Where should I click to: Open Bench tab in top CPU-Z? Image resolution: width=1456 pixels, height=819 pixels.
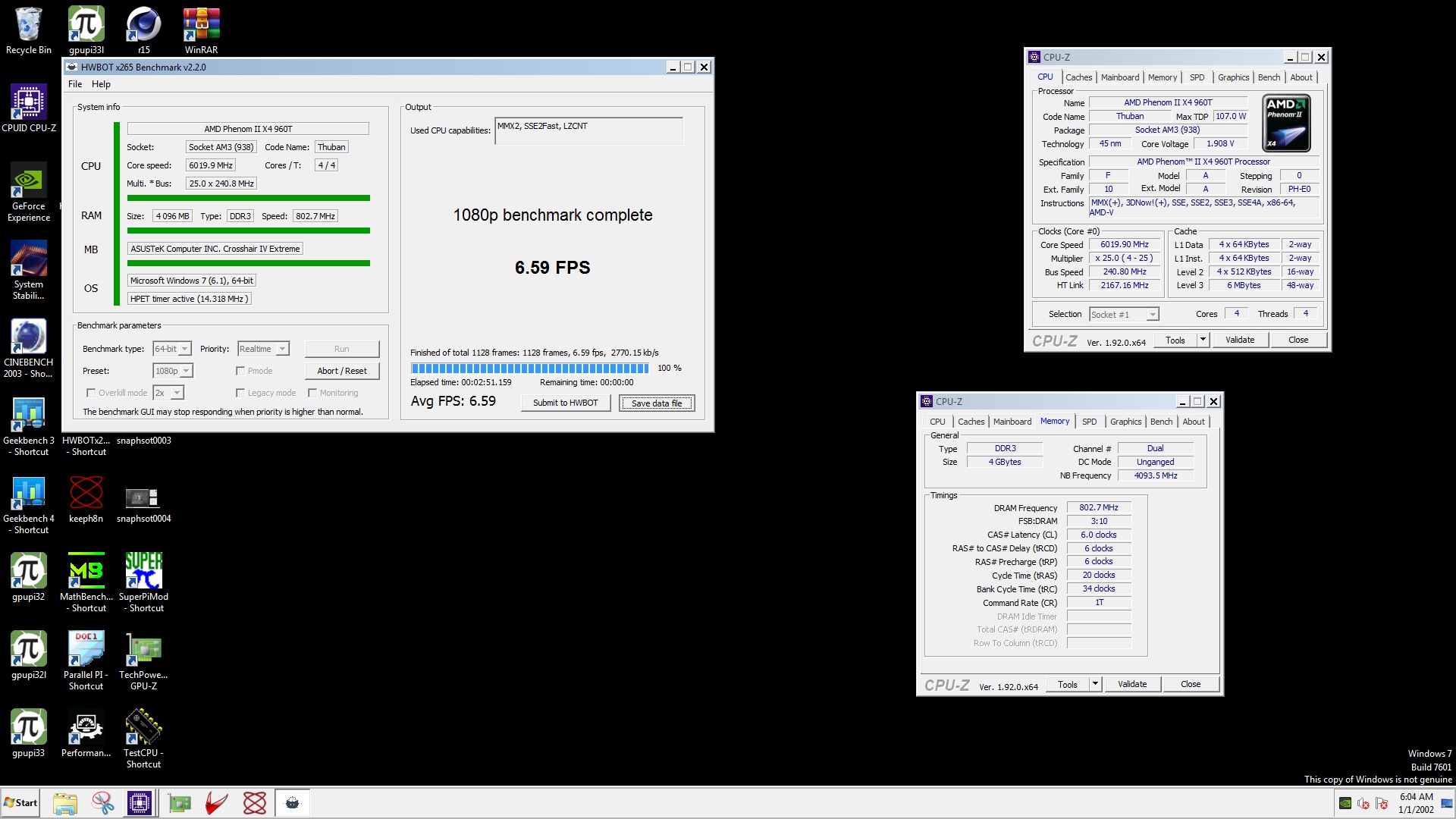[1269, 77]
